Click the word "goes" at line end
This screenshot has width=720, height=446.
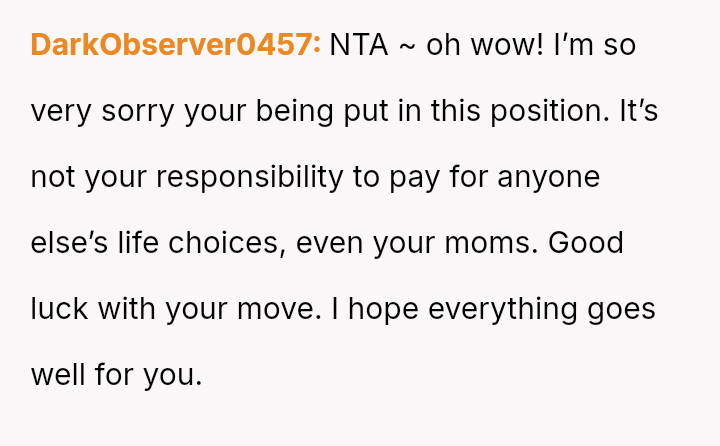coord(623,309)
